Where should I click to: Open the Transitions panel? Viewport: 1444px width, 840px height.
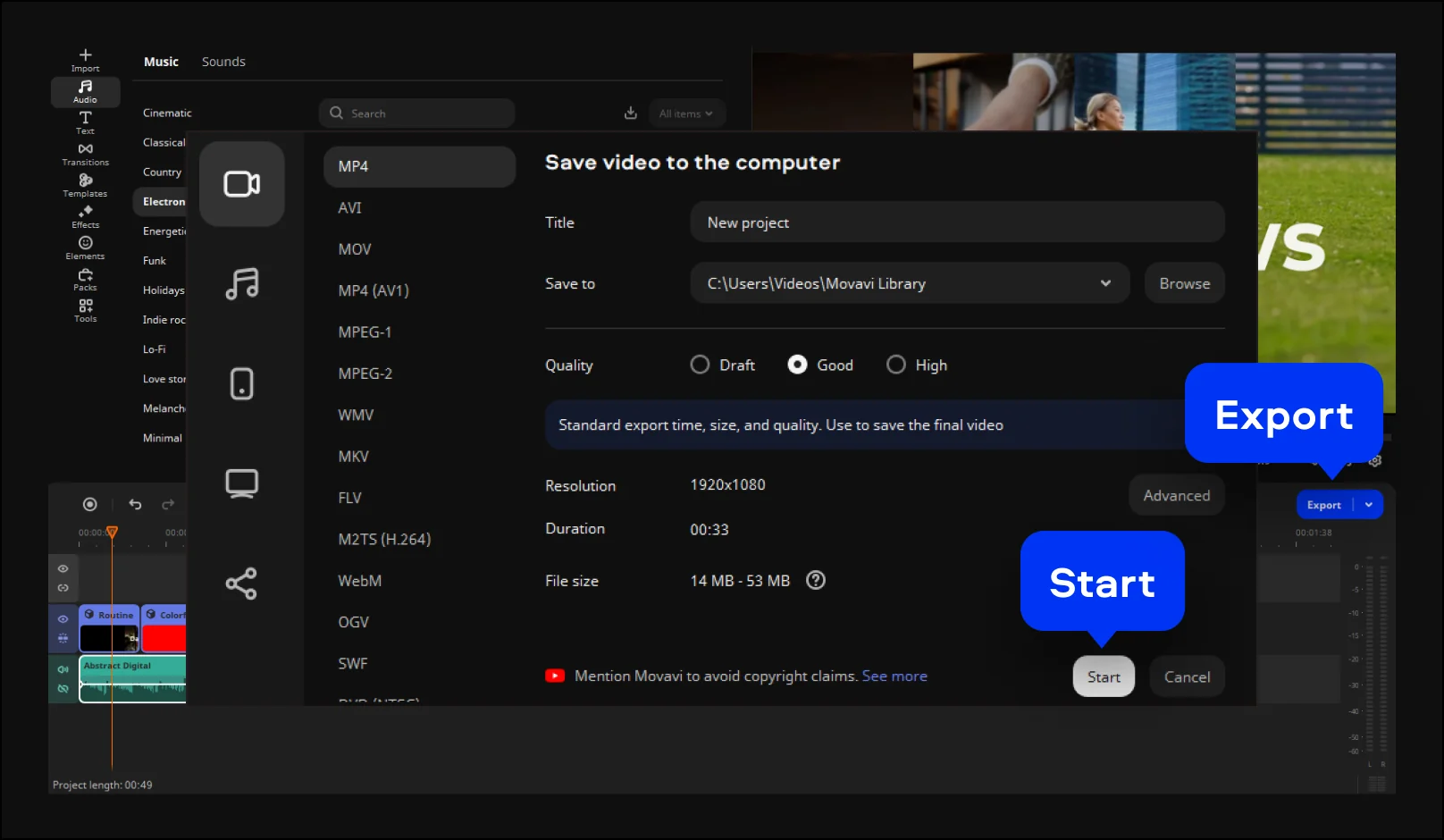click(85, 154)
